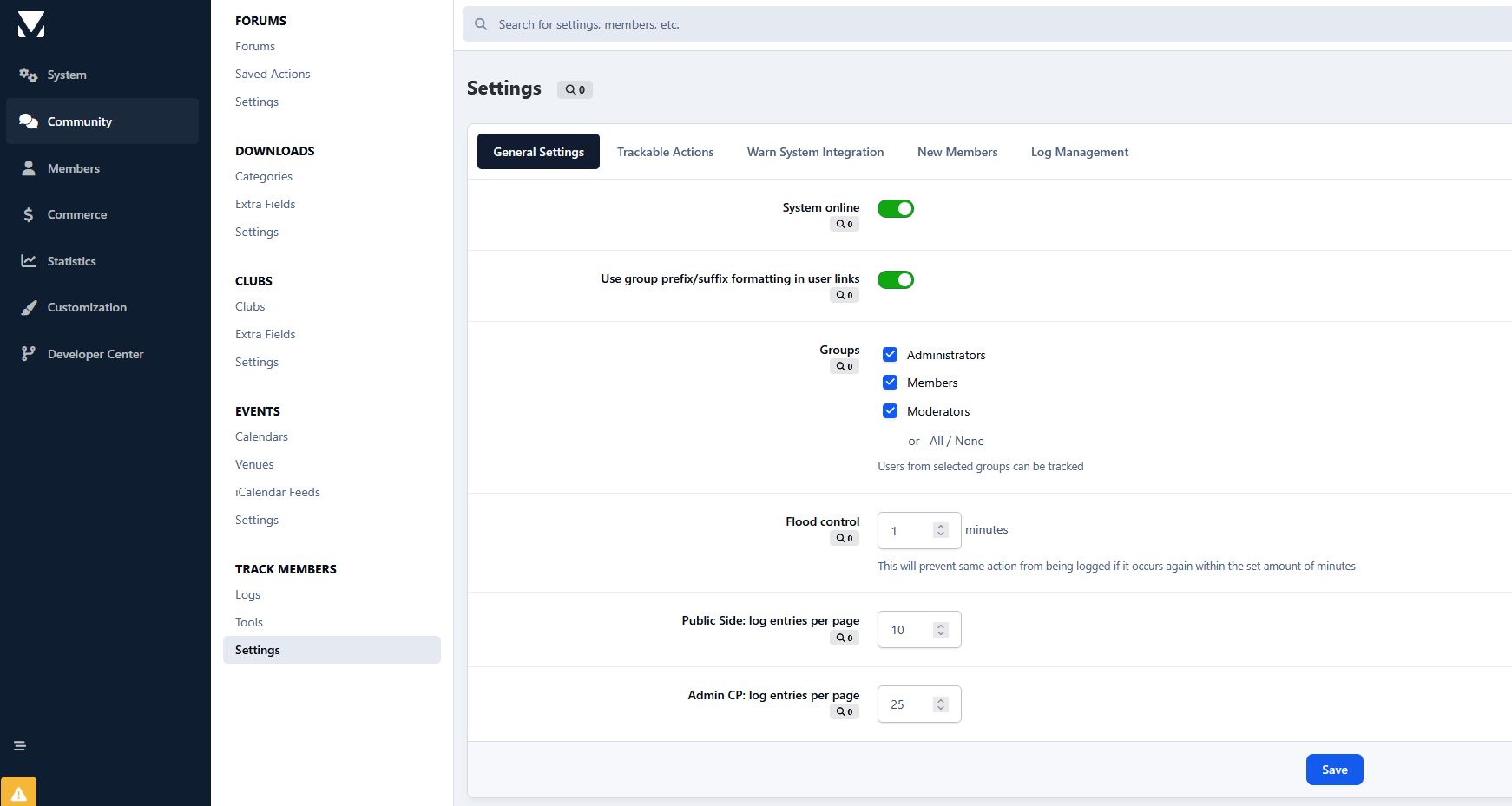Image resolution: width=1512 pixels, height=806 pixels.
Task: Open the Log Management tab
Action: point(1079,152)
